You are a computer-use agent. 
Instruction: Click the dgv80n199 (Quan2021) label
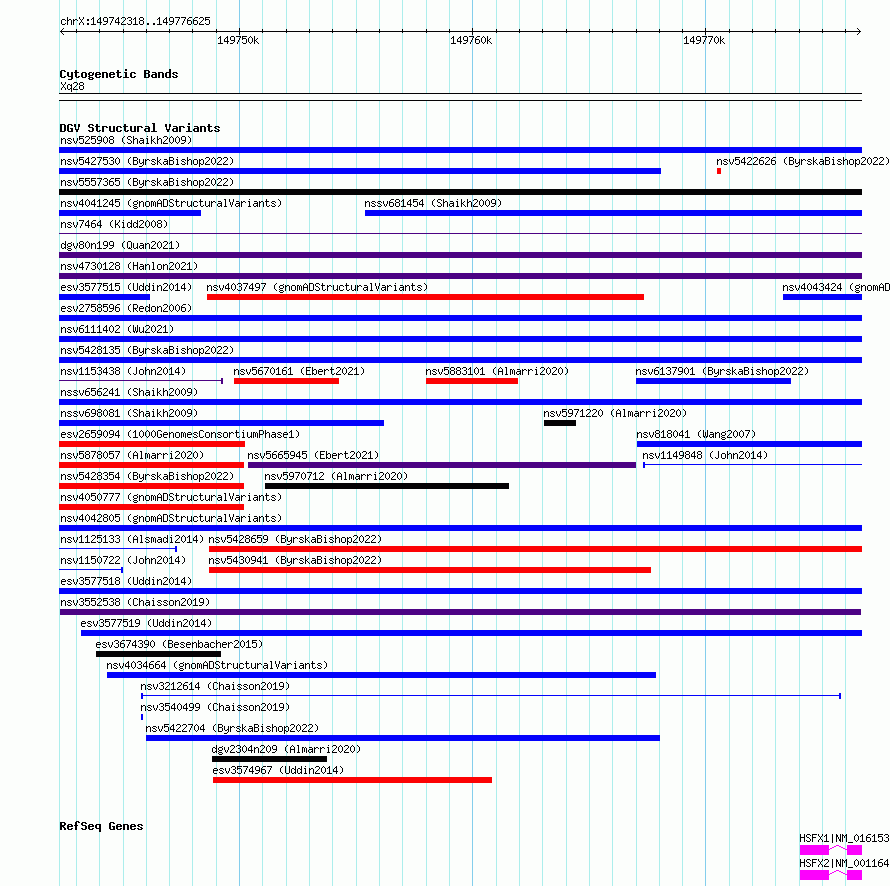(120, 245)
